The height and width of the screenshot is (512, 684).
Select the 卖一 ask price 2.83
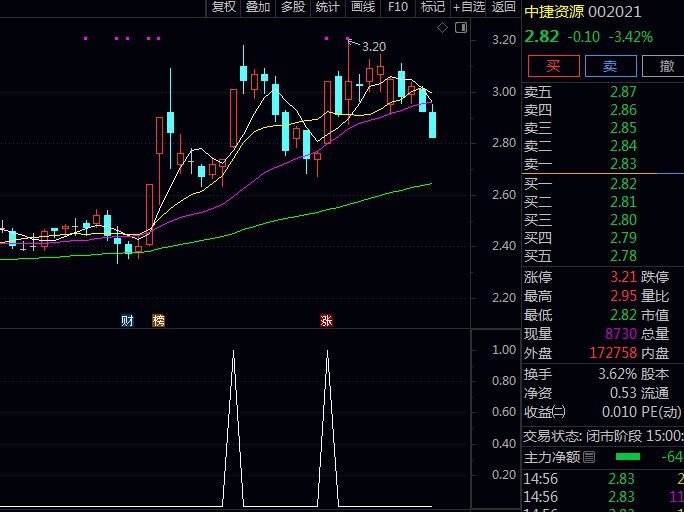click(x=622, y=164)
